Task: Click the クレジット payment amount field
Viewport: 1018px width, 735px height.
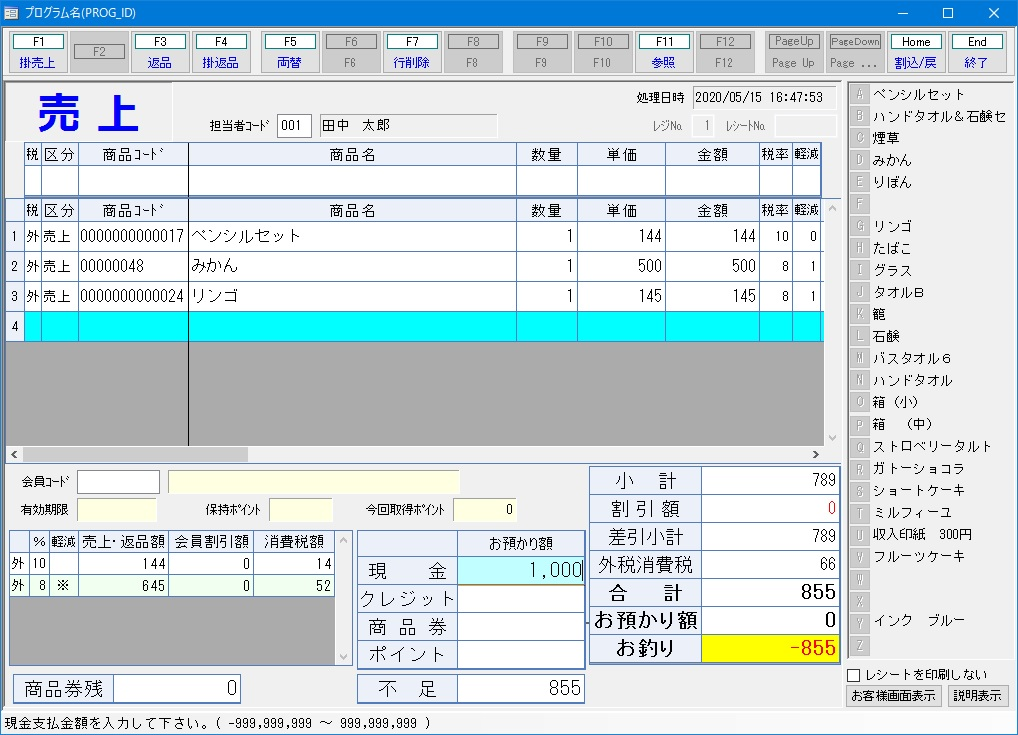Action: (521, 599)
